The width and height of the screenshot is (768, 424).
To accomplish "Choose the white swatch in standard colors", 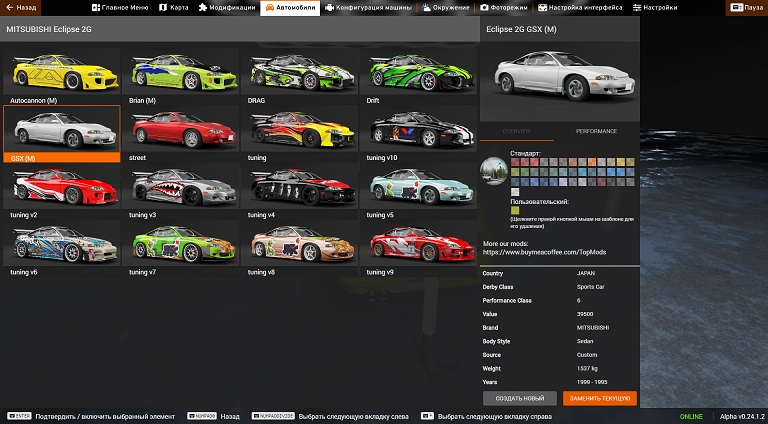I will point(515,191).
